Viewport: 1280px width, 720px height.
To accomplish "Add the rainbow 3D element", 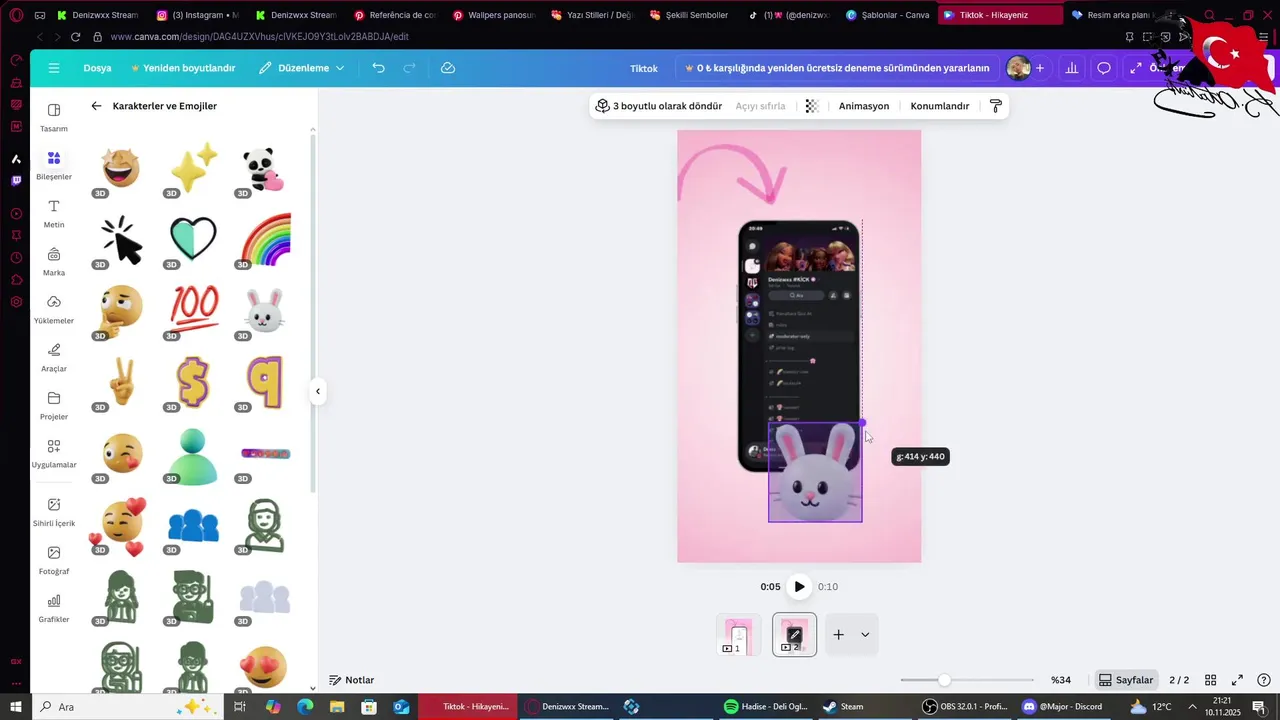I will [265, 241].
